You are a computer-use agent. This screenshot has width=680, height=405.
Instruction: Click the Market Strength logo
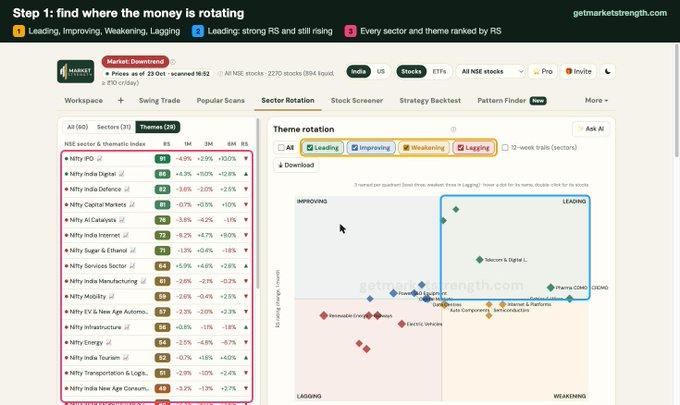click(75, 71)
